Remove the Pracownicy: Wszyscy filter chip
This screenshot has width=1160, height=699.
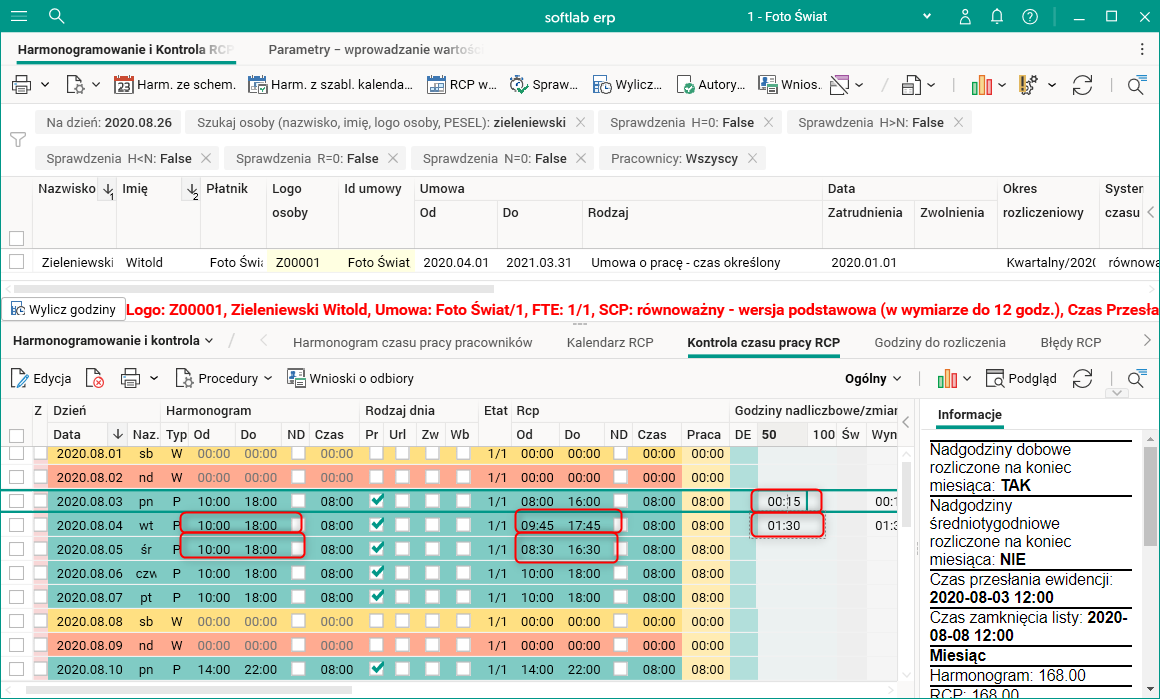pyautogui.click(x=752, y=158)
